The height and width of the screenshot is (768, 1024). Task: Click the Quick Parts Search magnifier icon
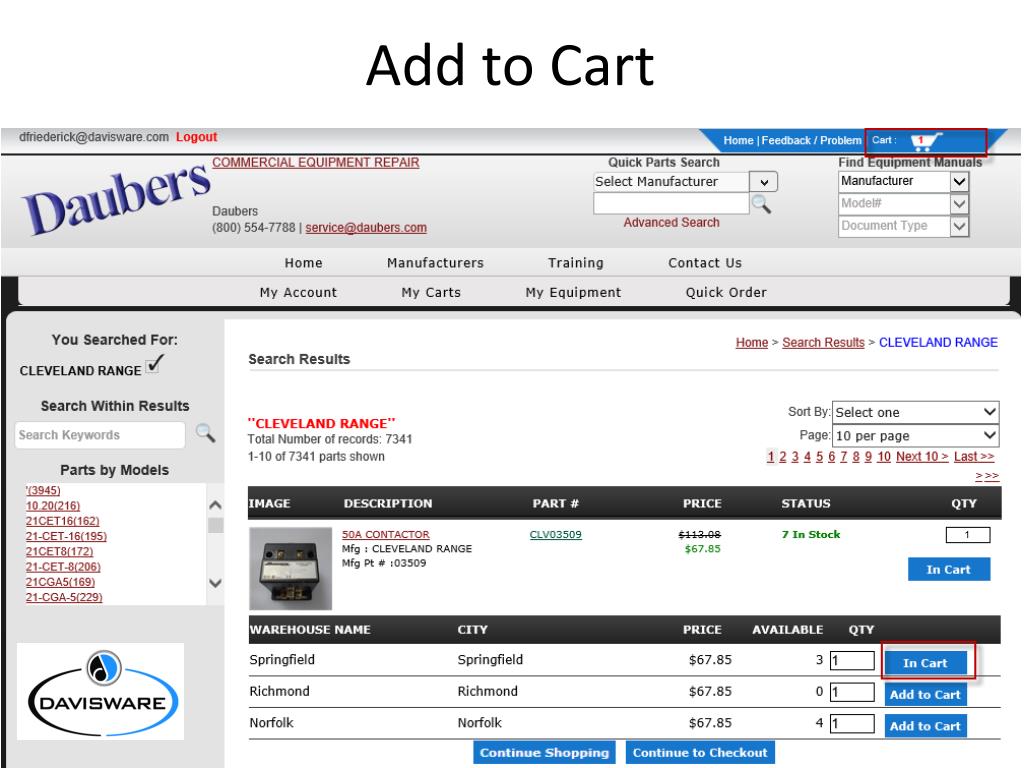pyautogui.click(x=761, y=204)
